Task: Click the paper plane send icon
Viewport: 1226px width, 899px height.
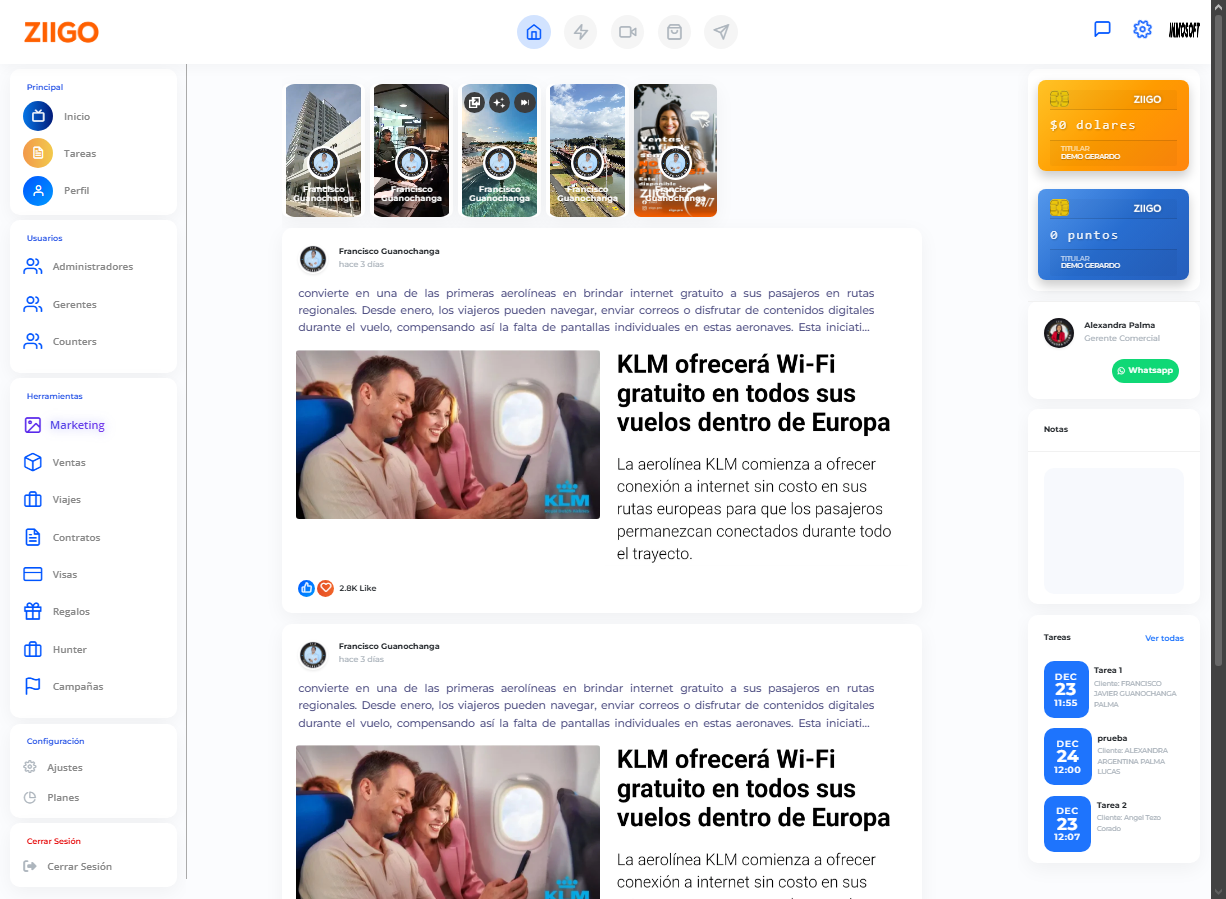Action: [721, 32]
